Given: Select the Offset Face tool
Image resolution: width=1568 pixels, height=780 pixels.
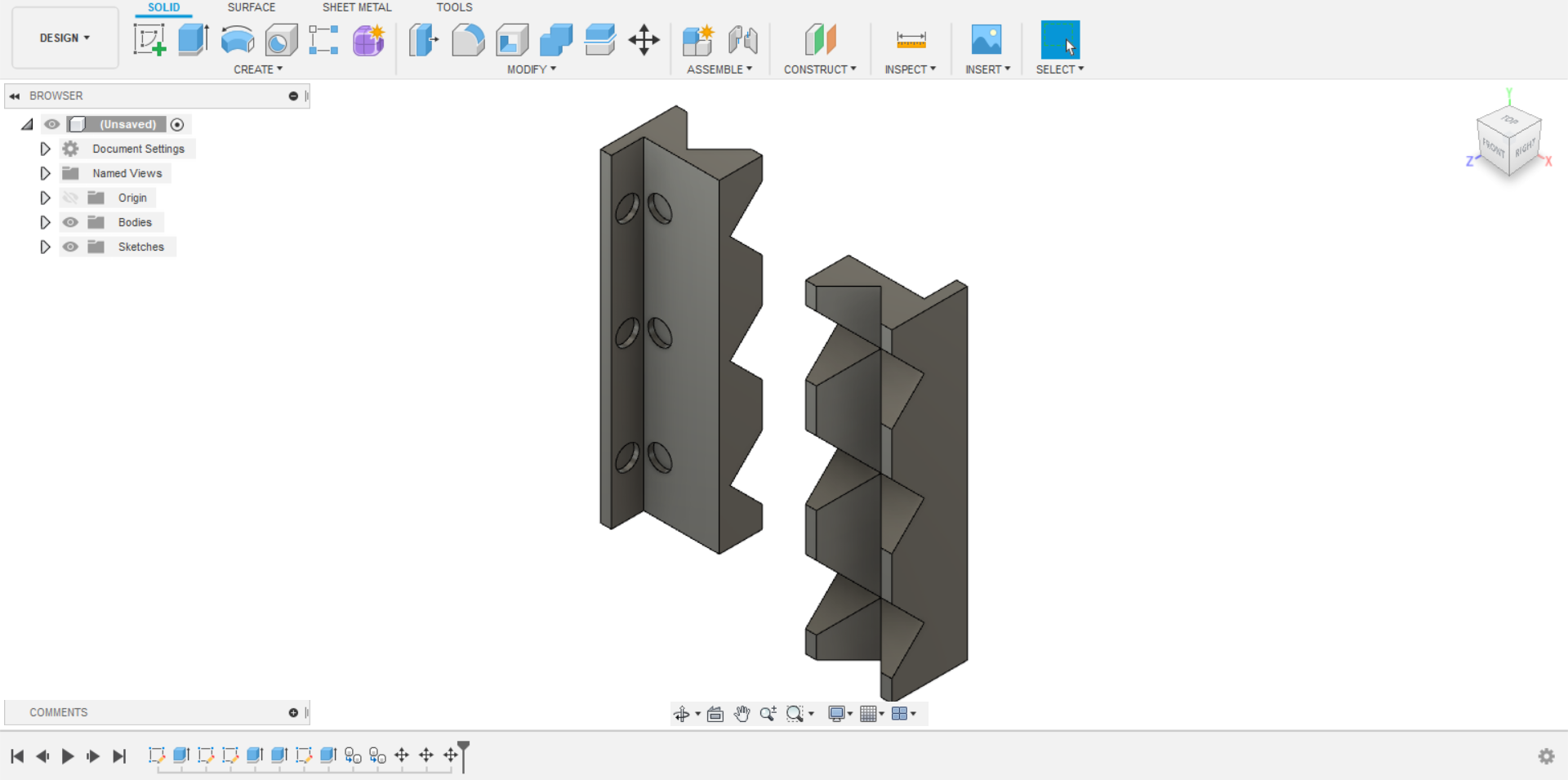Looking at the screenshot, I should pos(600,39).
